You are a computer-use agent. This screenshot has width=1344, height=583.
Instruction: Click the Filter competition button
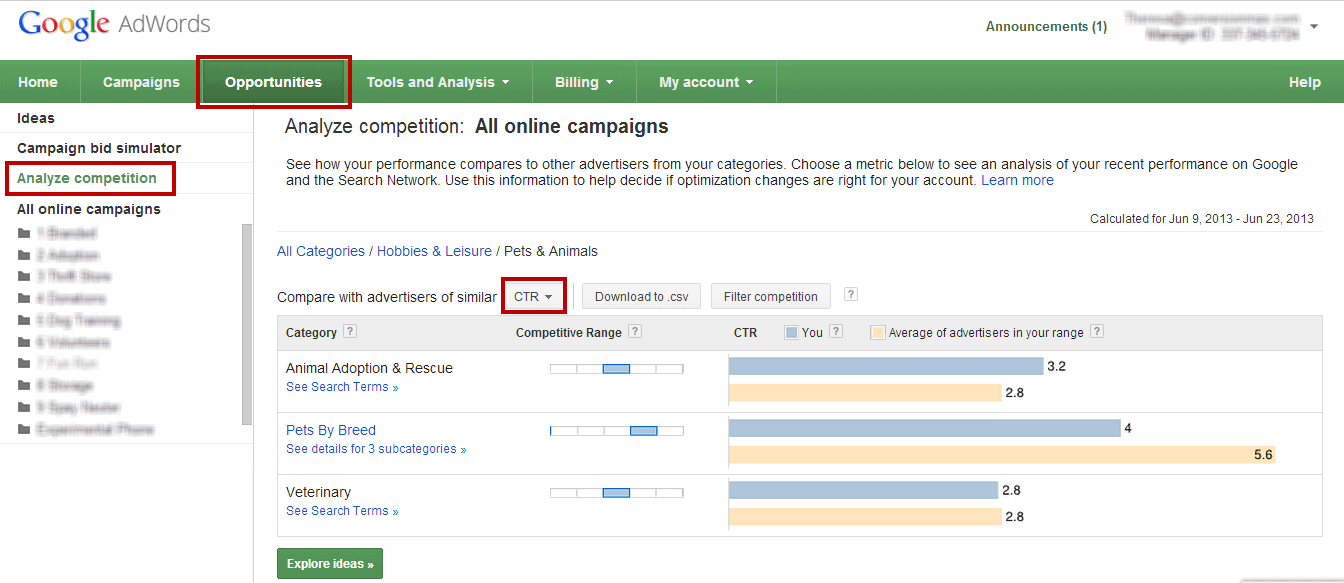pos(771,296)
